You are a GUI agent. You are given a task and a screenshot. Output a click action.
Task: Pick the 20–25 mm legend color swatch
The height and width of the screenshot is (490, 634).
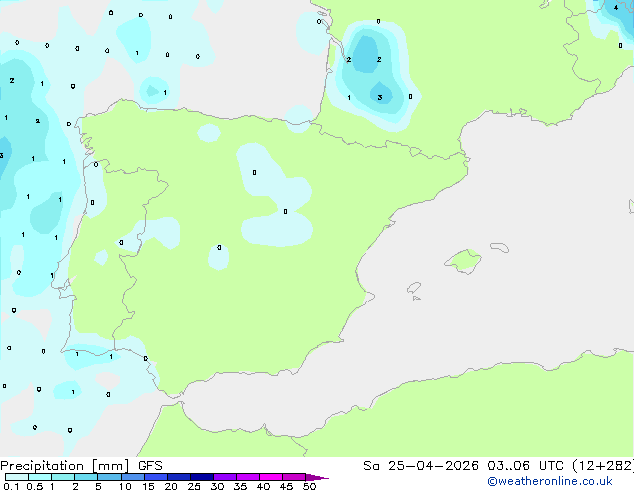click(179, 477)
